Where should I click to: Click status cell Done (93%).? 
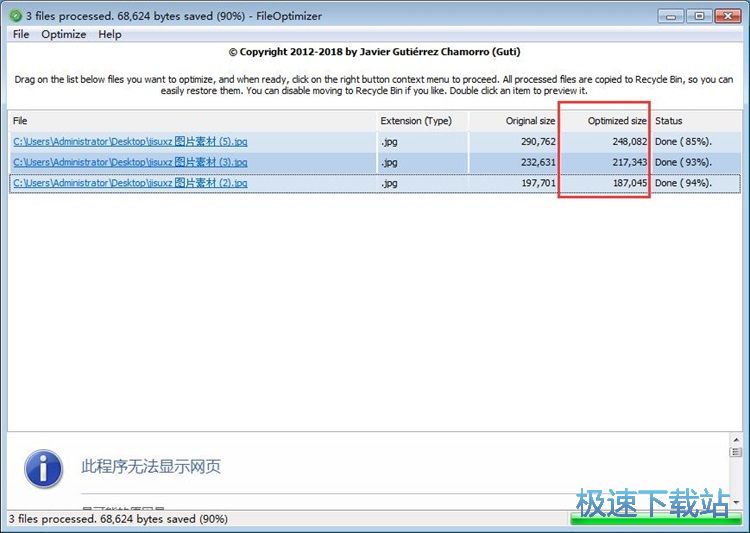pyautogui.click(x=683, y=162)
